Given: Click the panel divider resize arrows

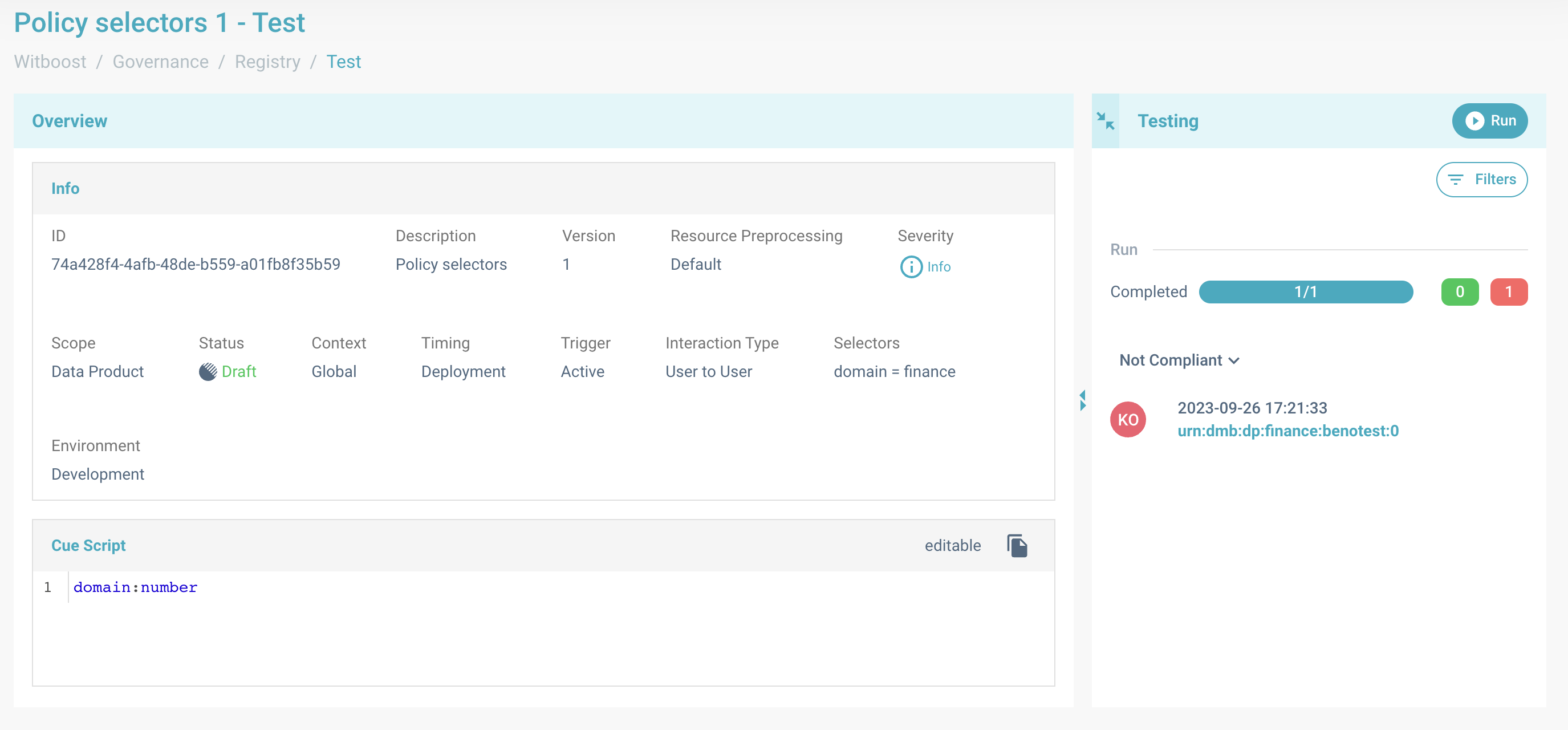Looking at the screenshot, I should [1082, 400].
